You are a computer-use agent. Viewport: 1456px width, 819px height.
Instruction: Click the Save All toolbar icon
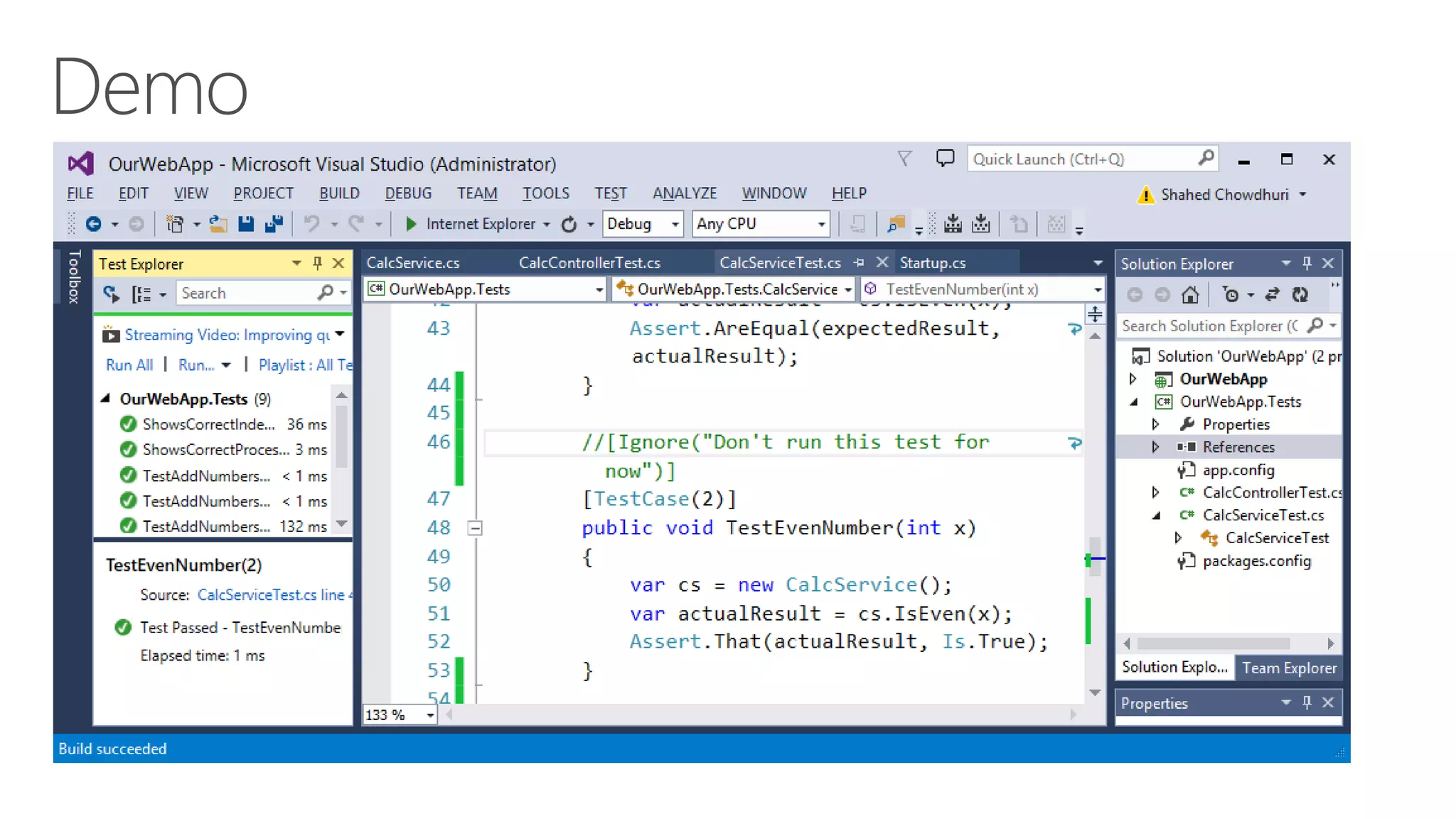click(x=274, y=224)
